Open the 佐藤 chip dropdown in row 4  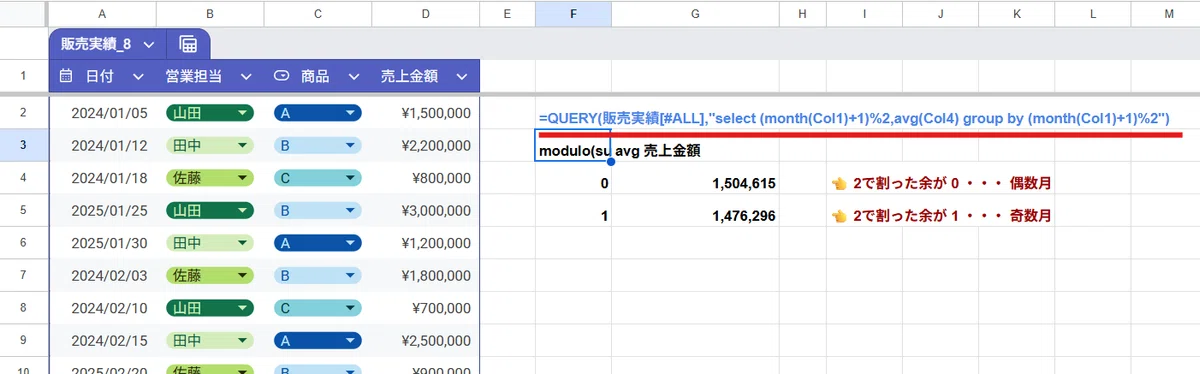coord(241,178)
